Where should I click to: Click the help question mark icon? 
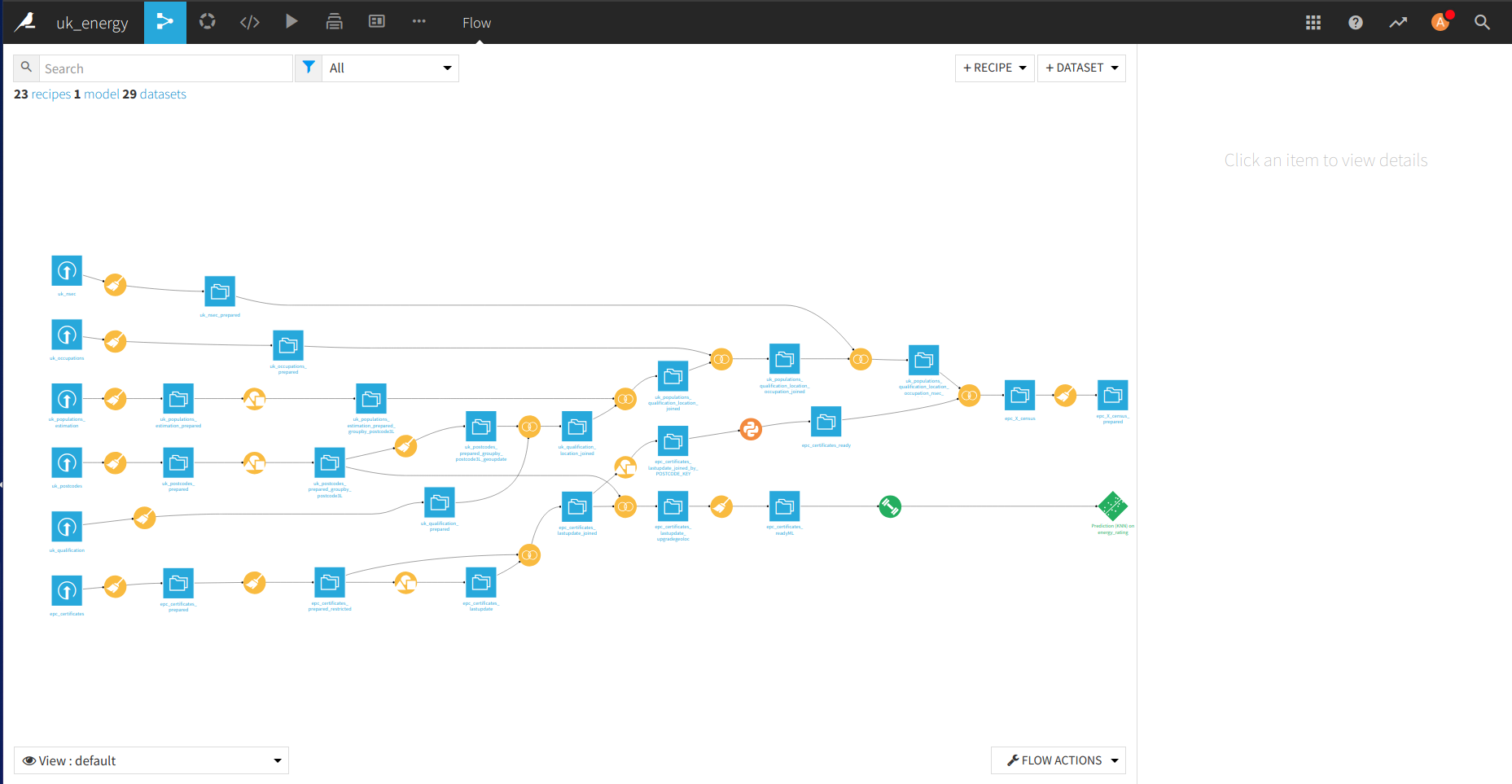pyautogui.click(x=1355, y=23)
